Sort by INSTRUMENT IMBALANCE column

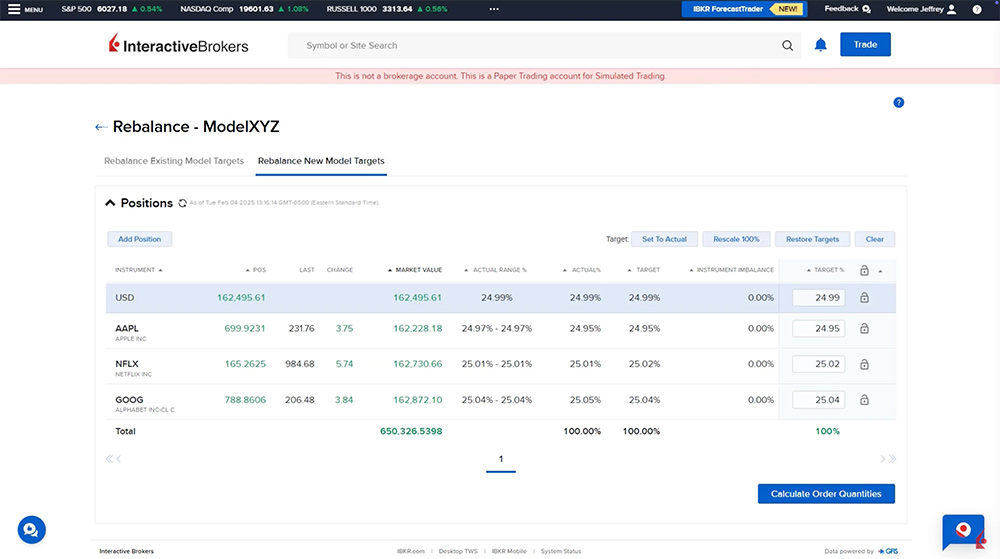click(732, 270)
